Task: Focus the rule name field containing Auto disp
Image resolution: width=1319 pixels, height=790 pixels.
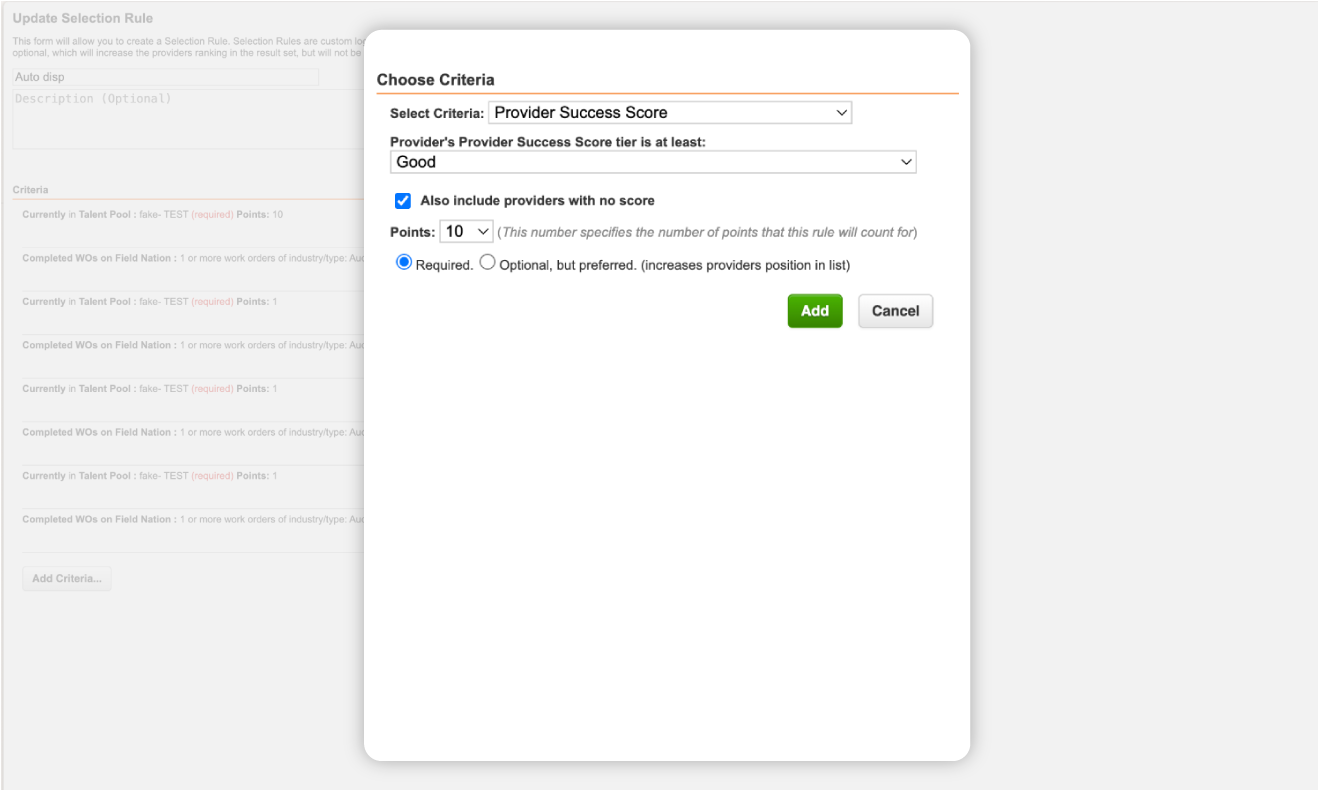Action: pos(165,77)
